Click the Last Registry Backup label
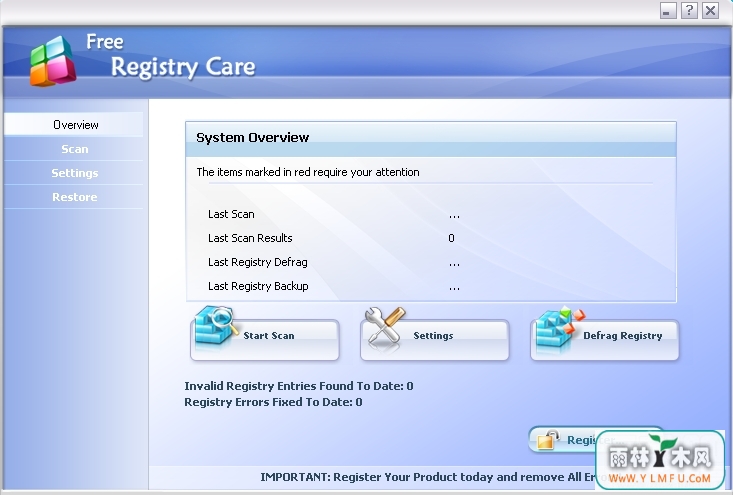Image resolution: width=733 pixels, height=495 pixels. [258, 286]
